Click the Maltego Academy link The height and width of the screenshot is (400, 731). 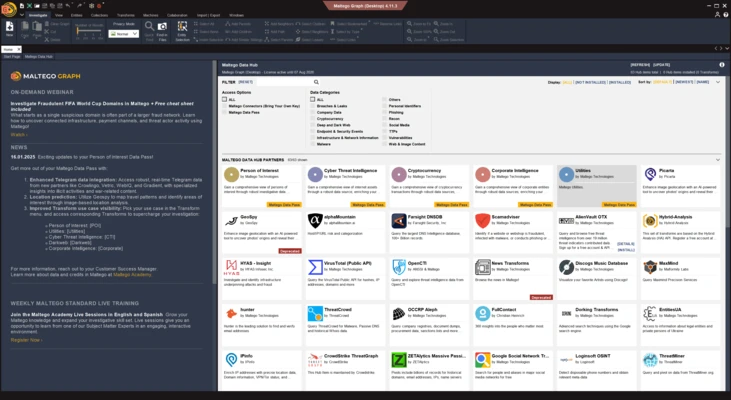[x=132, y=275]
